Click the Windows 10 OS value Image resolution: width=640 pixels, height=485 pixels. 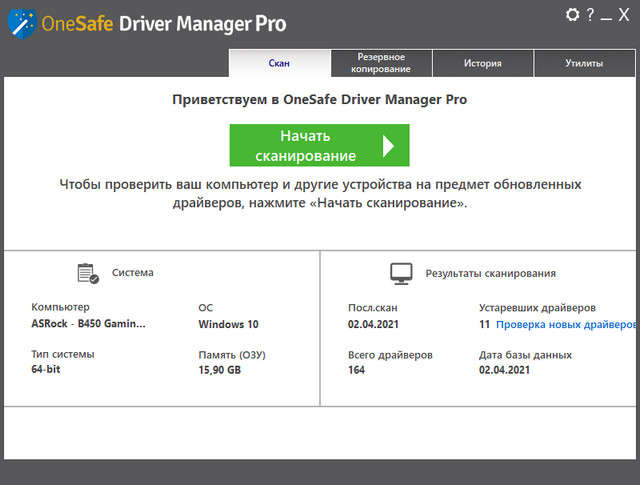(228, 325)
